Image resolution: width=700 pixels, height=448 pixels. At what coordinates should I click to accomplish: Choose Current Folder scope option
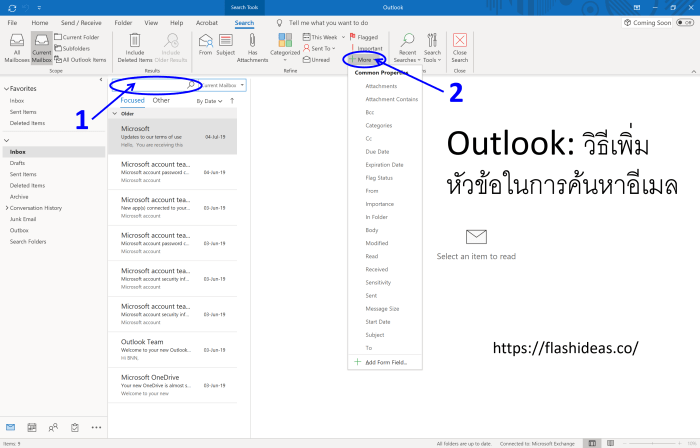click(77, 37)
